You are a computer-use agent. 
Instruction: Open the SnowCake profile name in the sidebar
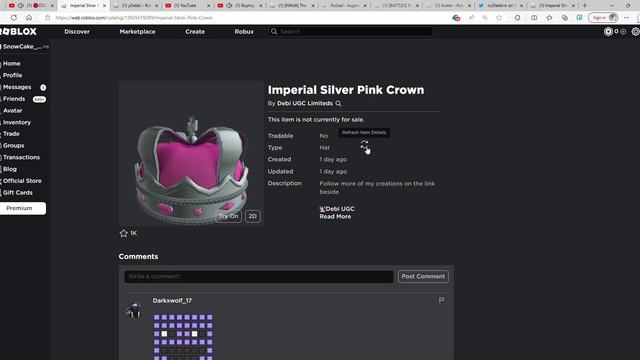click(x=22, y=47)
